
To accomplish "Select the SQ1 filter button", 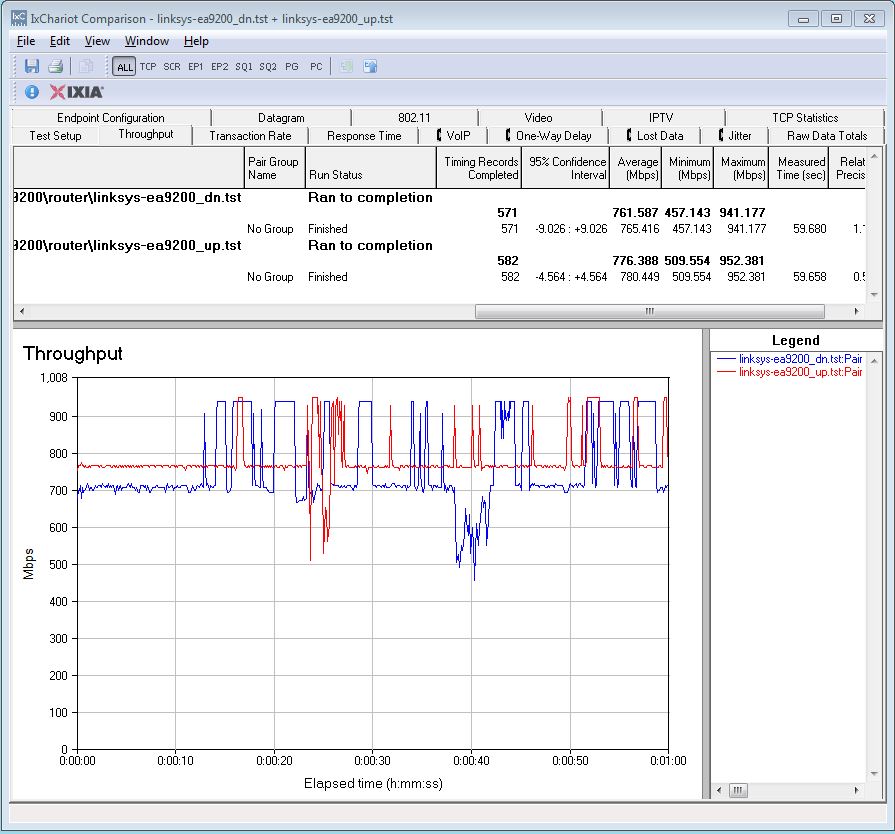I will pos(244,67).
